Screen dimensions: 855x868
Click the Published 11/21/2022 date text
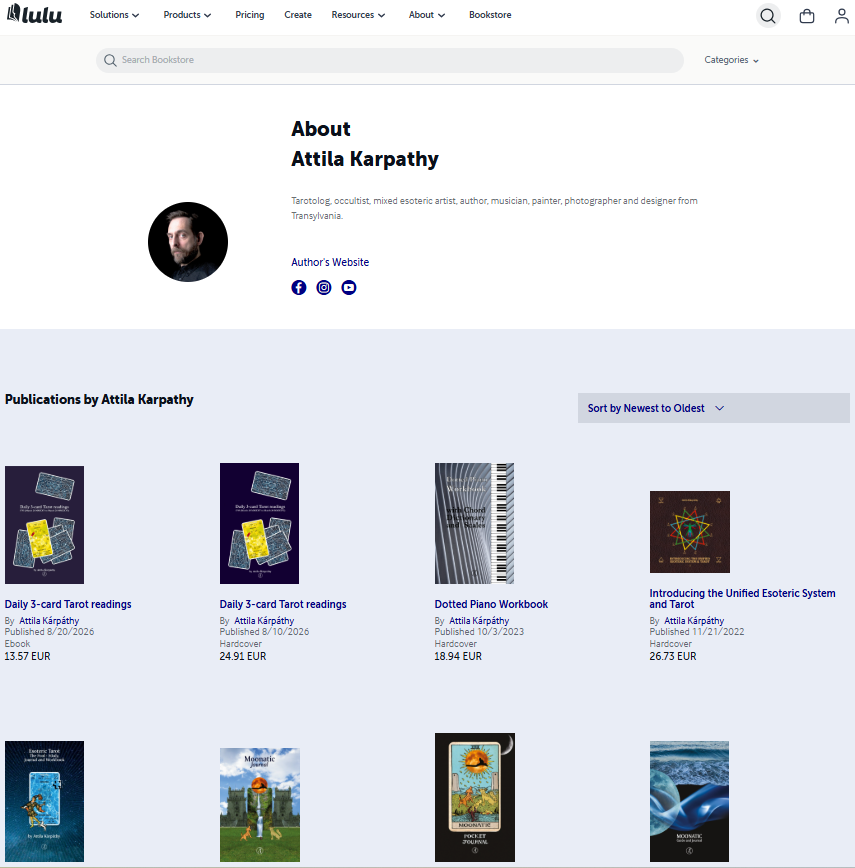697,632
